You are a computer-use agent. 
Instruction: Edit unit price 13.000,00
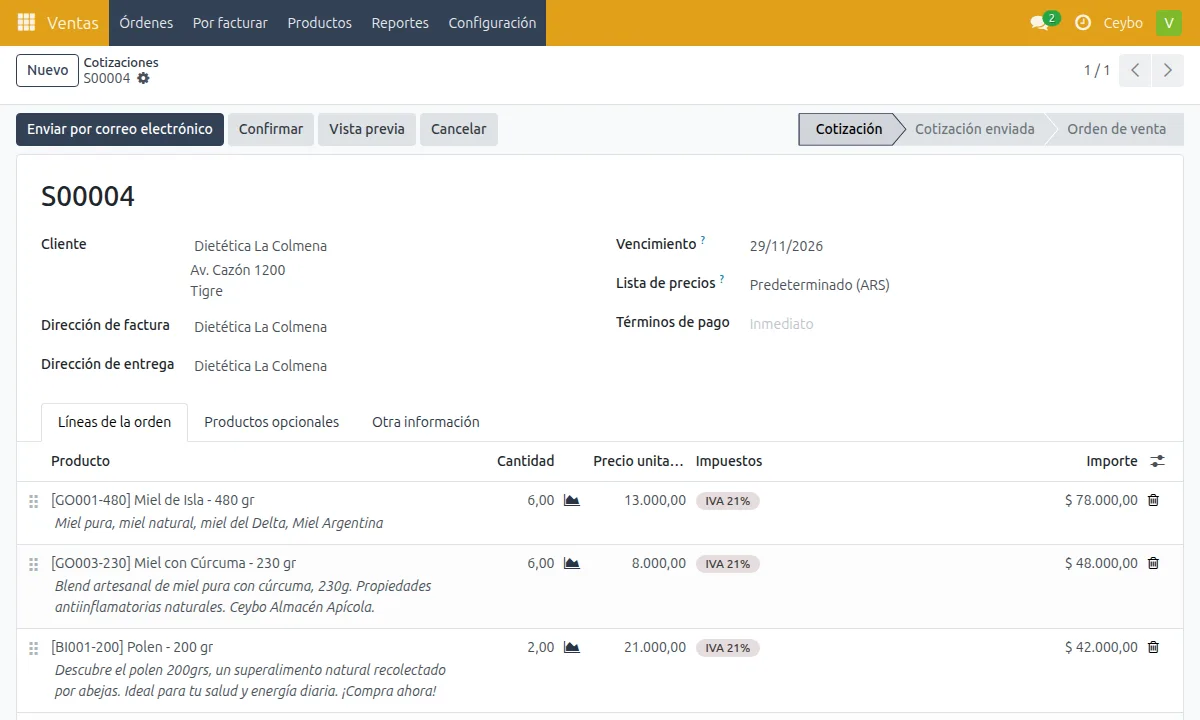(655, 500)
